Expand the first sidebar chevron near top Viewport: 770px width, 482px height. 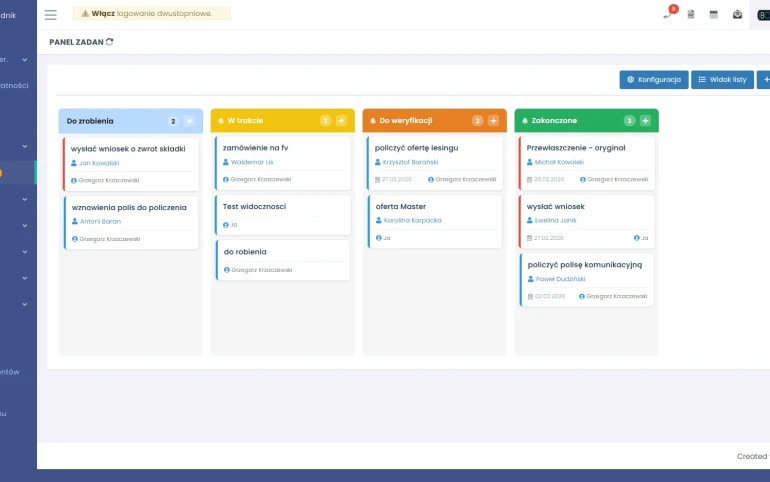[25, 60]
